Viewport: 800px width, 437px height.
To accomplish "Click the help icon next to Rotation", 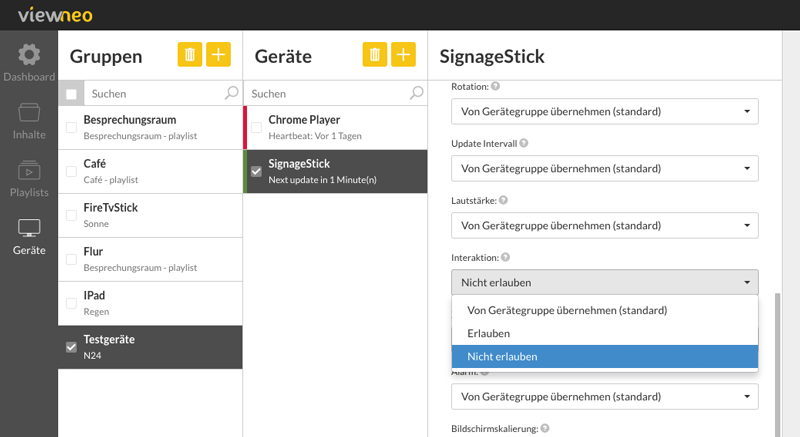I will [x=495, y=86].
